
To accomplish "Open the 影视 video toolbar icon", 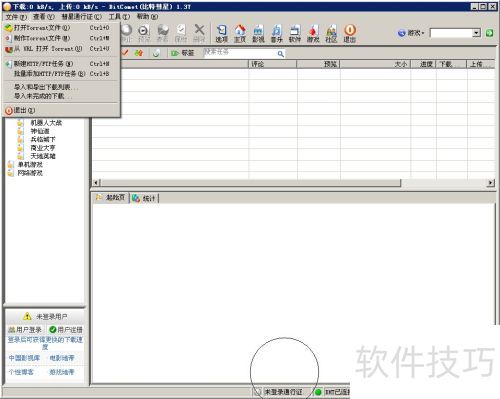I will pos(258,34).
